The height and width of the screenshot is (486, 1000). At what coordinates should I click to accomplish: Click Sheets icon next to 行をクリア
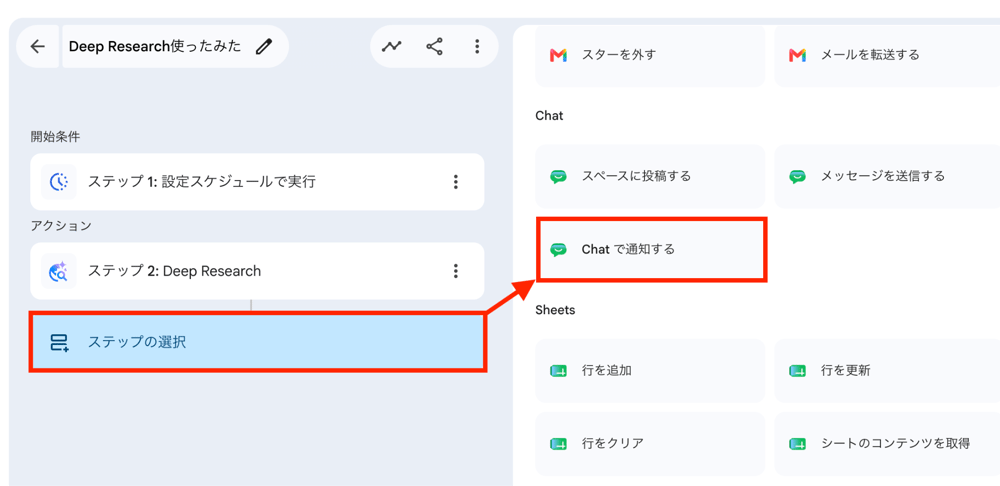pos(558,443)
